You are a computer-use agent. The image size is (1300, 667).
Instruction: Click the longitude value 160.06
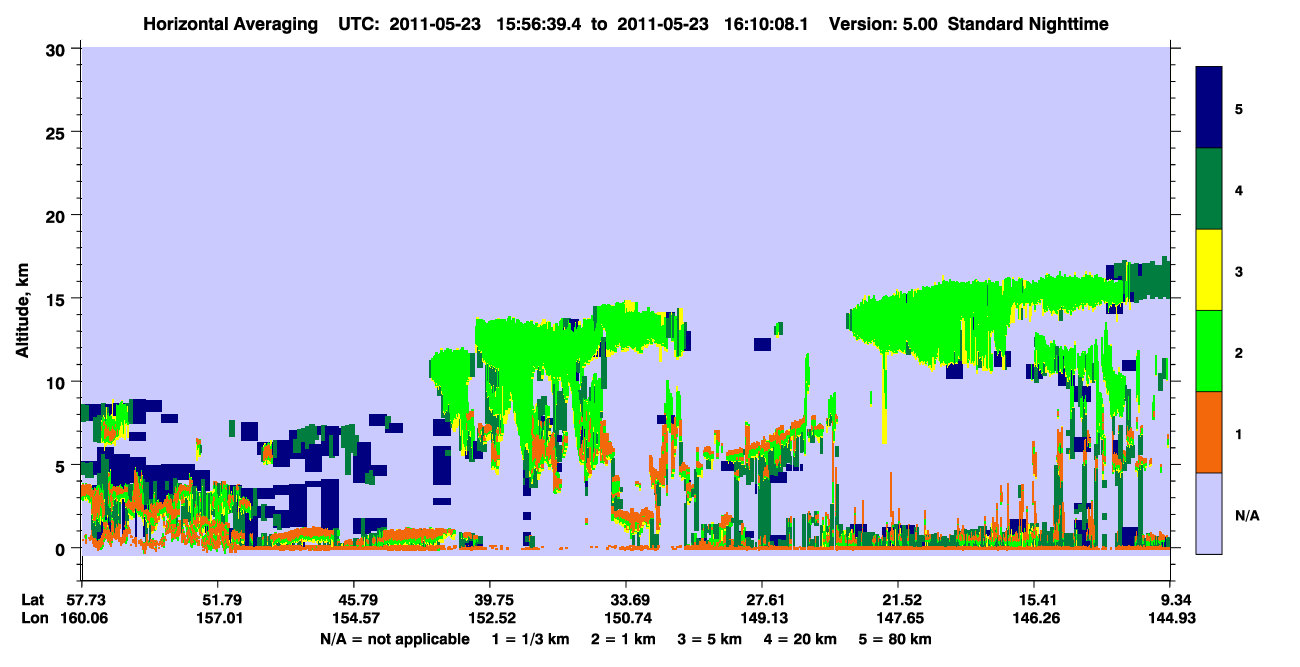[x=82, y=619]
